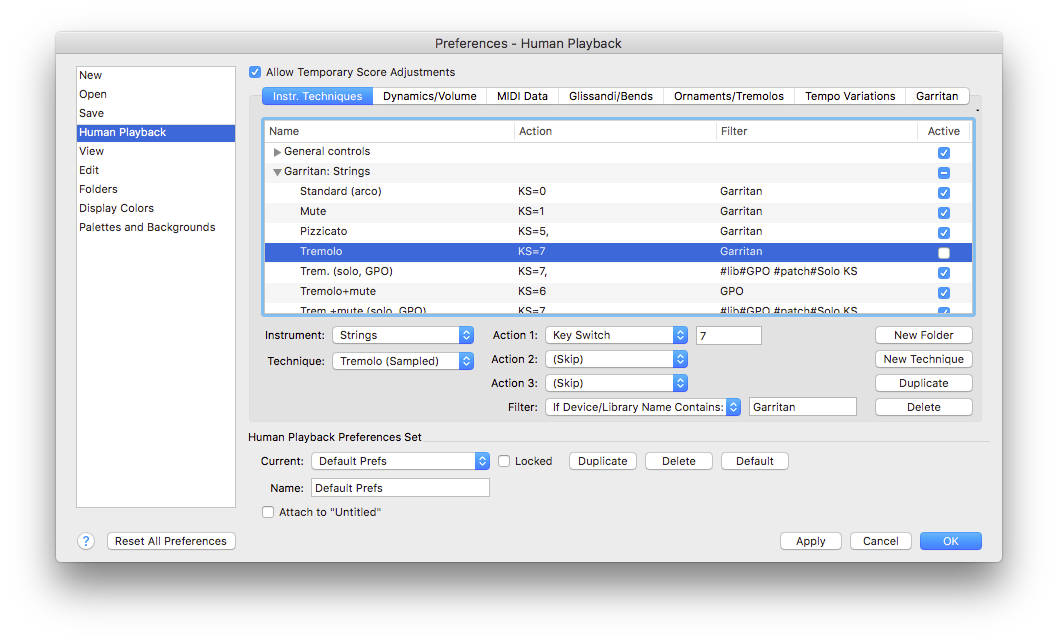Select Display Colors in sidebar
Screen dimensions: 1058x642
pyautogui.click(x=156, y=208)
